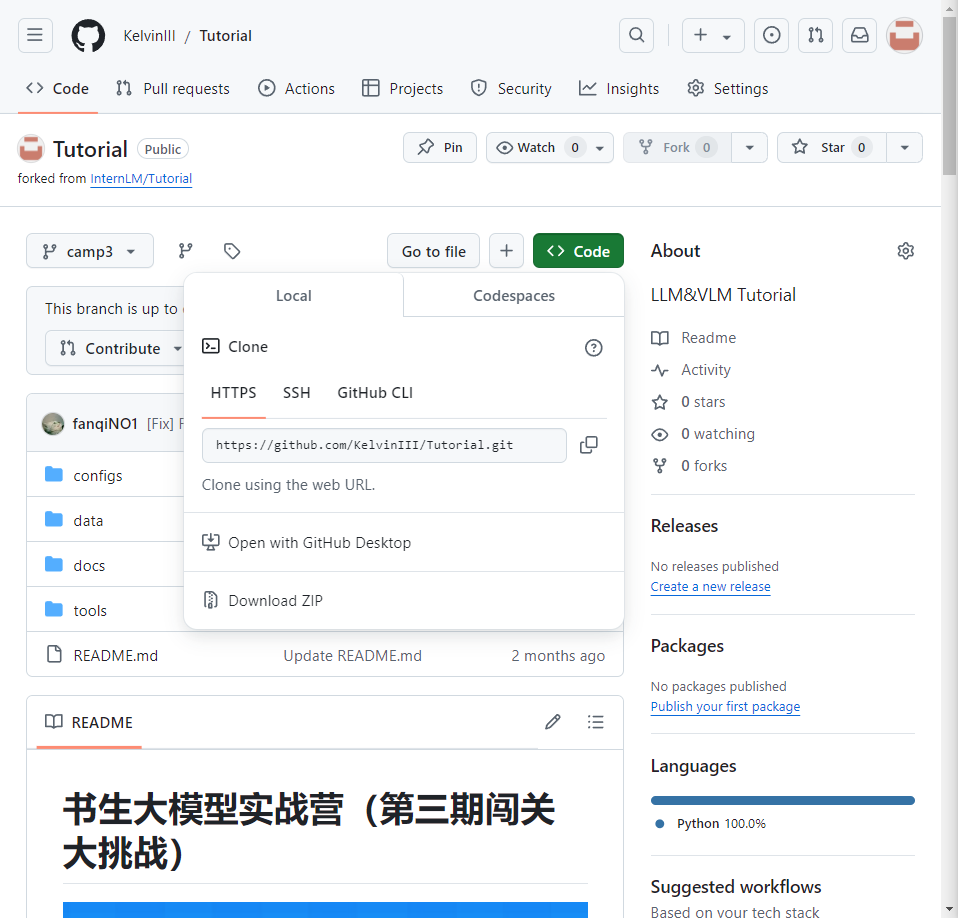The height and width of the screenshot is (918, 958).
Task: Open the create new plus dropdown in header
Action: [712, 35]
